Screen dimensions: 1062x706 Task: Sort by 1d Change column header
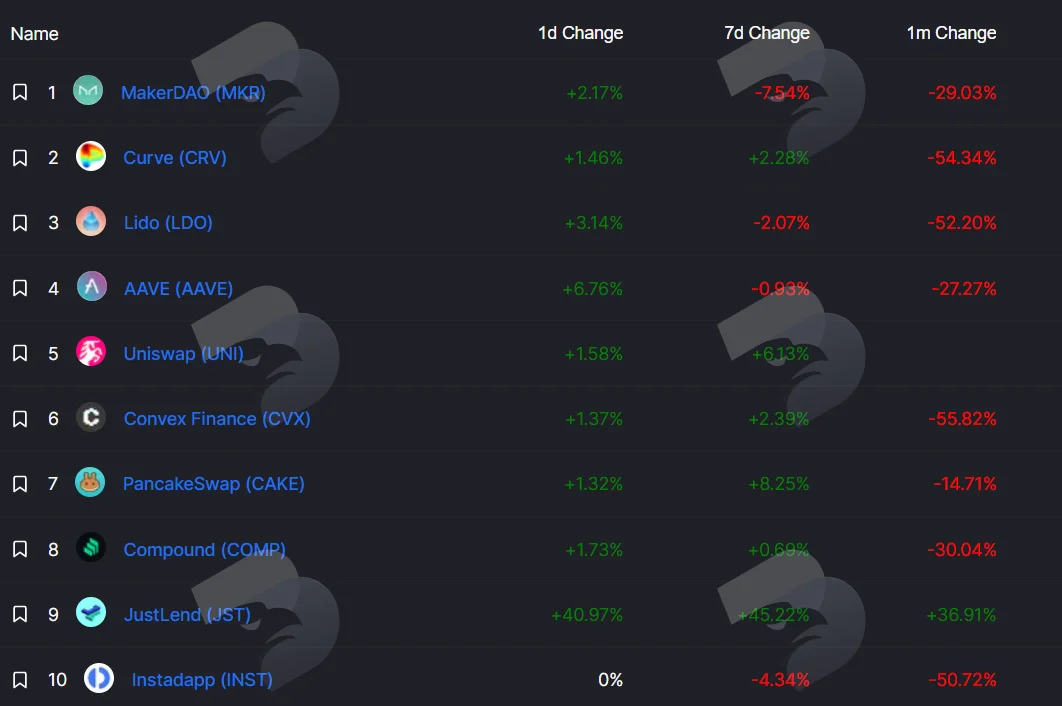point(580,33)
